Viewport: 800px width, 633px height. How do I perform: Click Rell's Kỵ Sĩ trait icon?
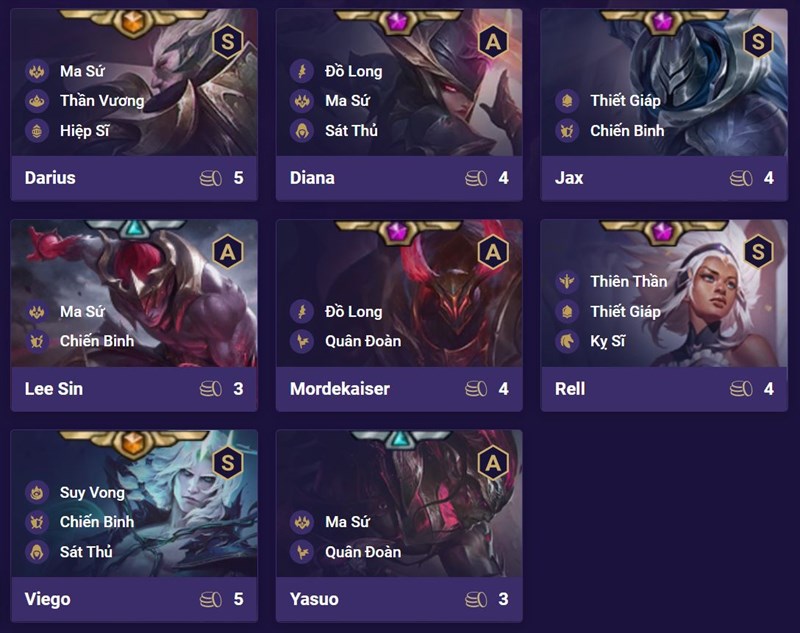(x=567, y=342)
